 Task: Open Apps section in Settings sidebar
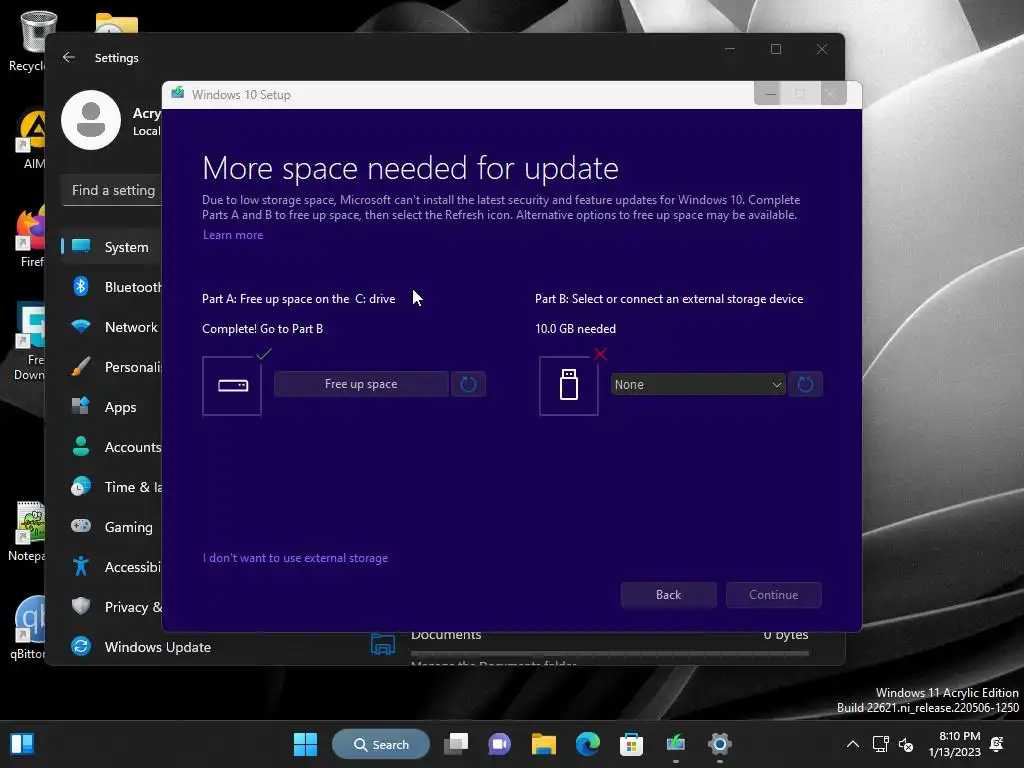pos(111,407)
